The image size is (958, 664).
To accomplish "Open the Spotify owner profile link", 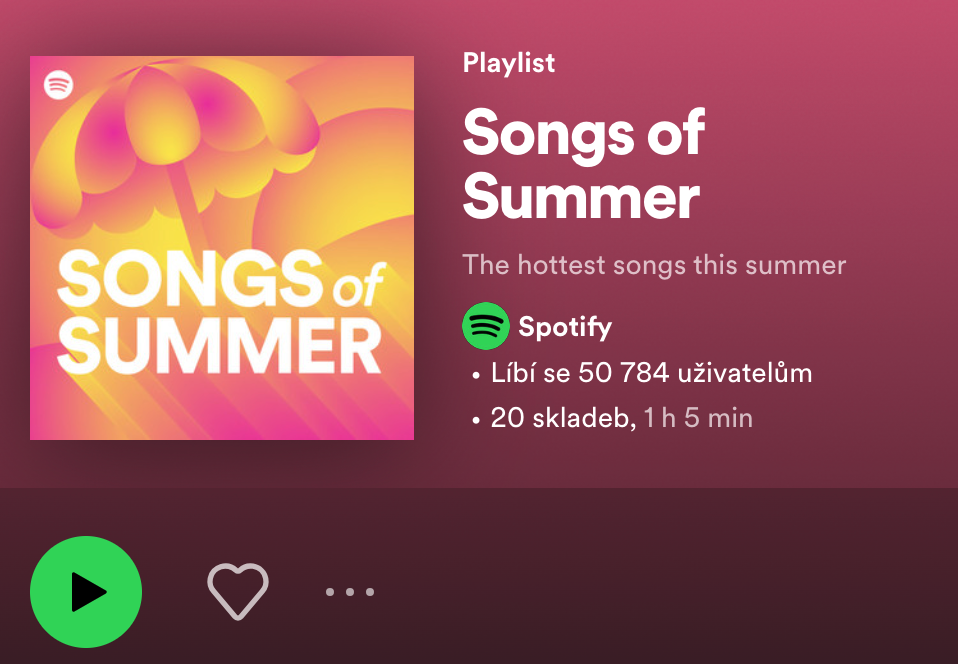I will coord(565,327).
